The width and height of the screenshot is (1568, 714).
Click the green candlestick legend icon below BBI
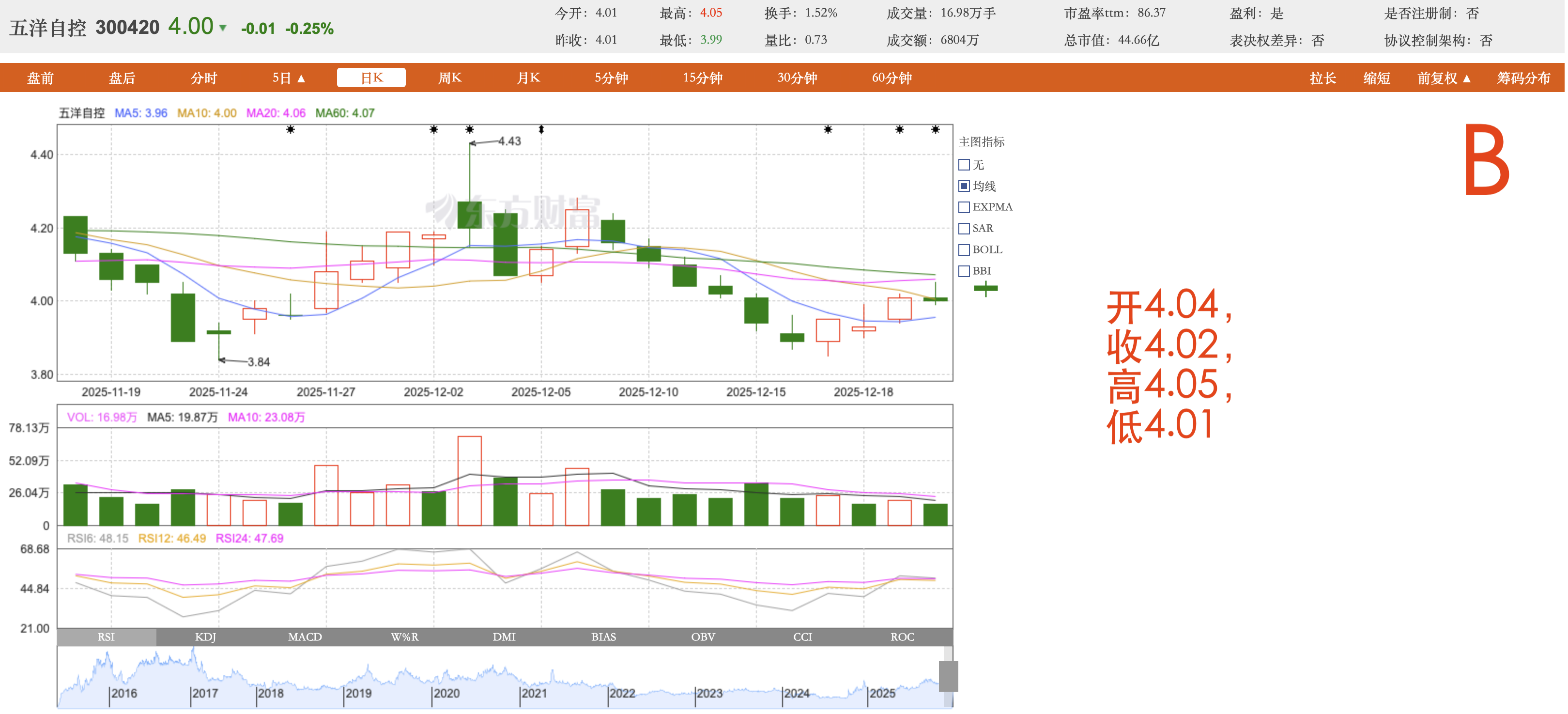985,289
